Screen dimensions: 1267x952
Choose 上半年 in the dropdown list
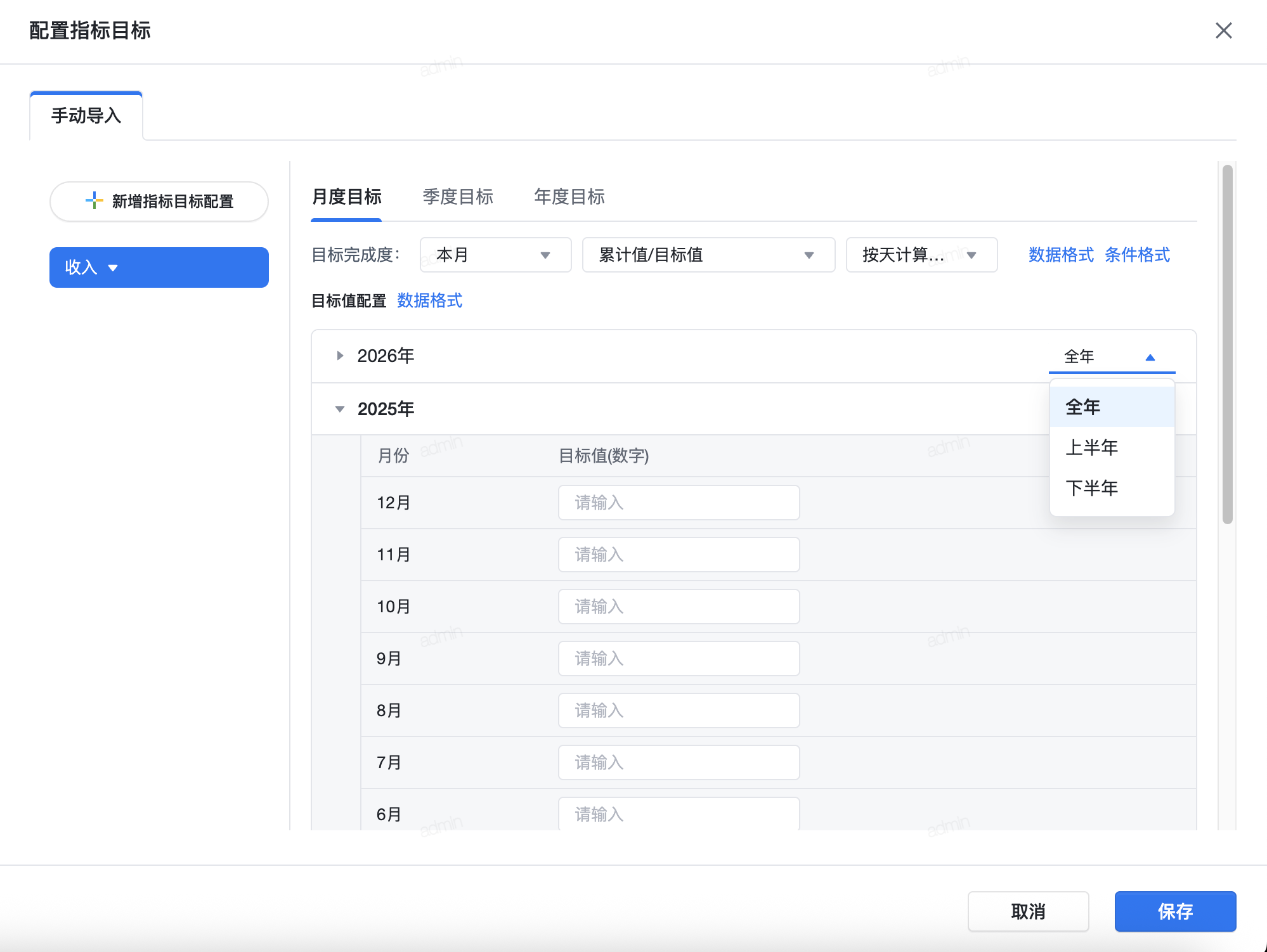(x=1112, y=447)
